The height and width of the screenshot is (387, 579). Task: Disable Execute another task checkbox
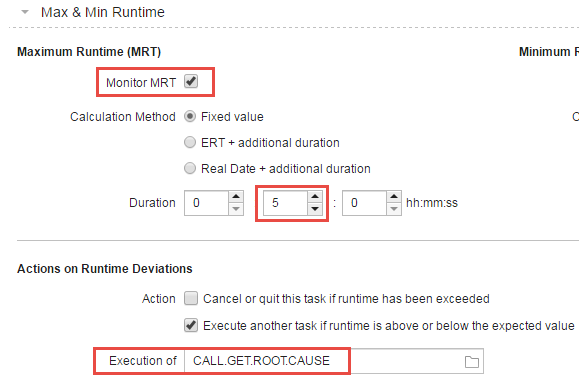coord(191,325)
